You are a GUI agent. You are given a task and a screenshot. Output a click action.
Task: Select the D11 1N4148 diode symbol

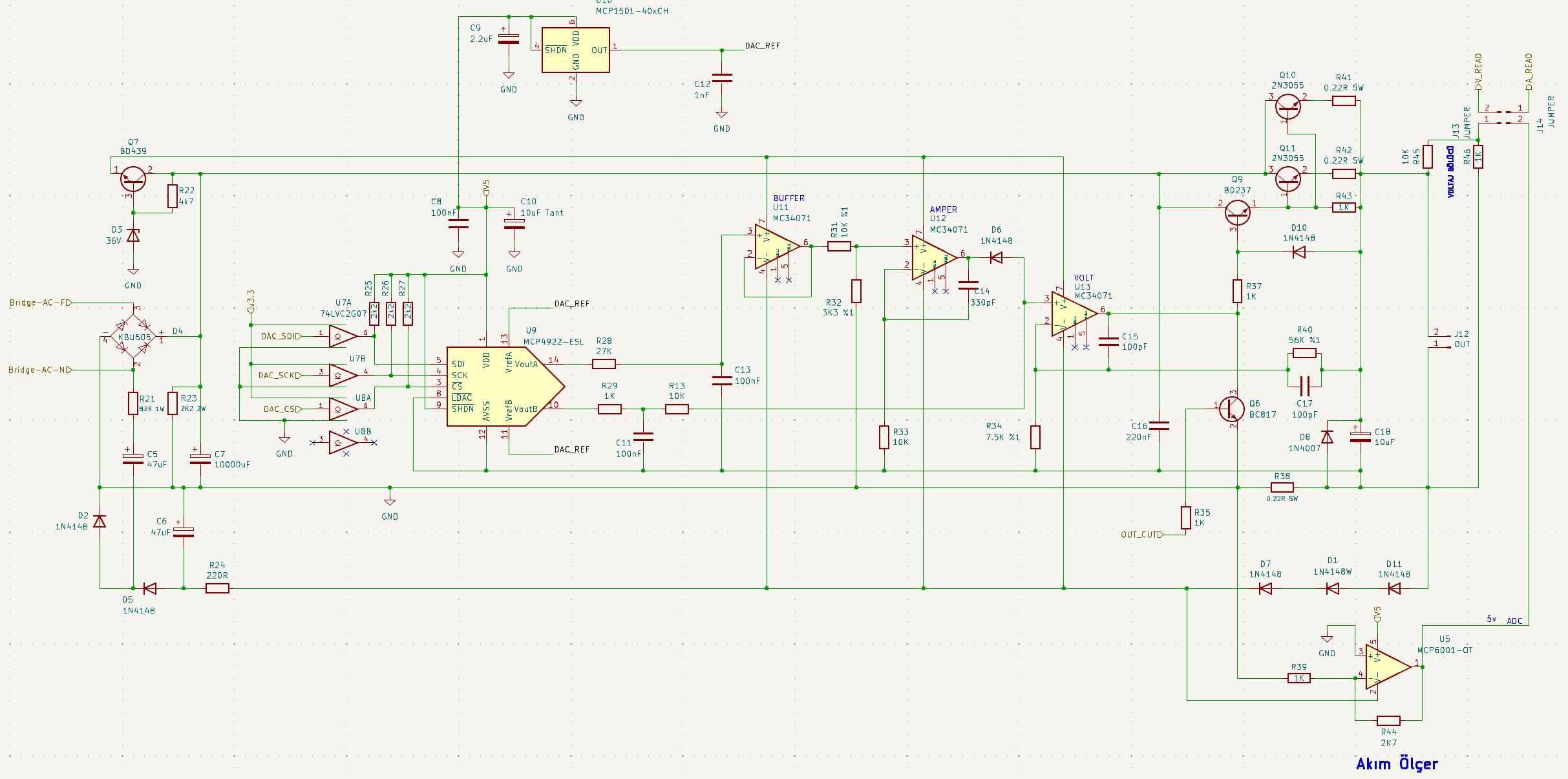pos(1394,588)
